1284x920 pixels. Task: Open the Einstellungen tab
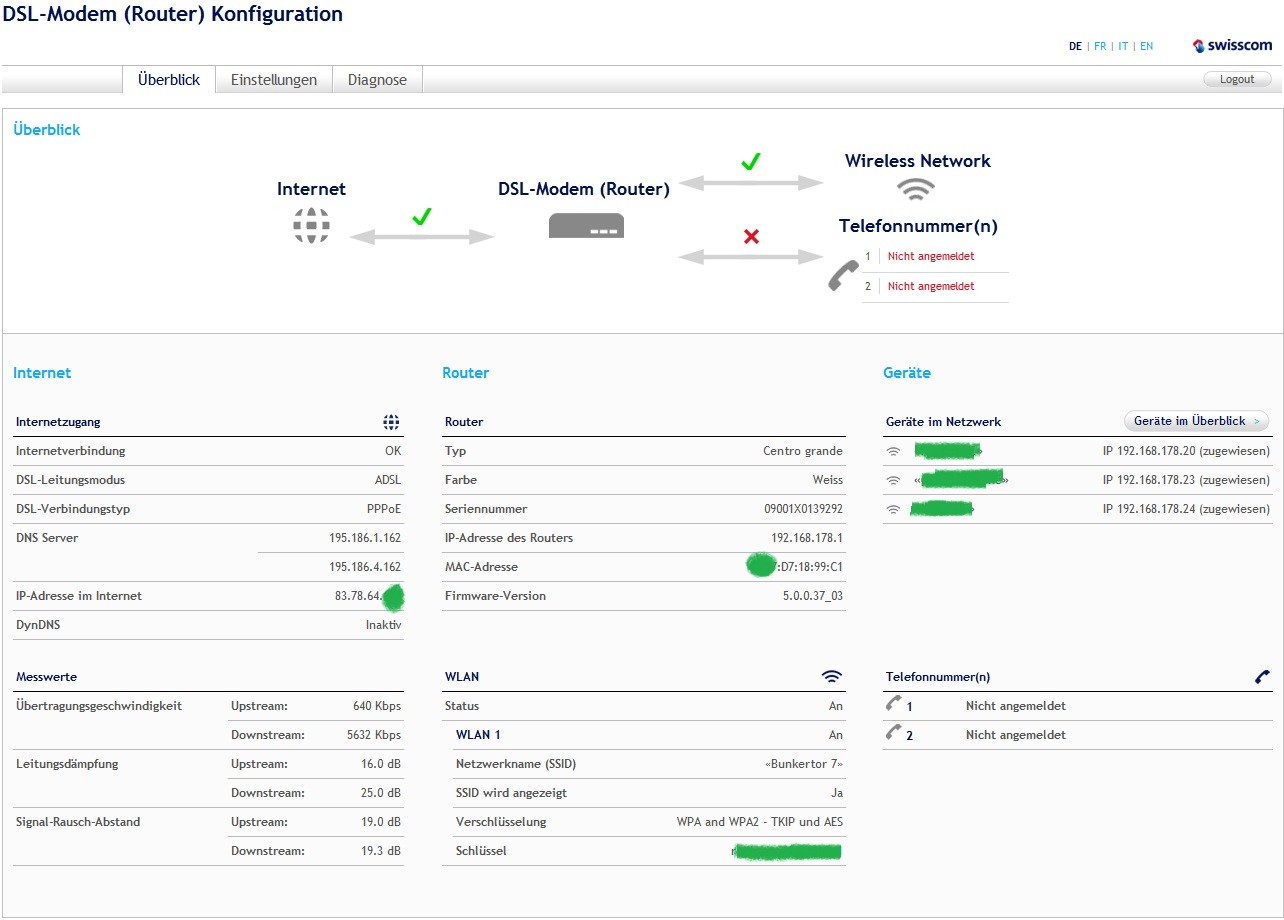274,80
